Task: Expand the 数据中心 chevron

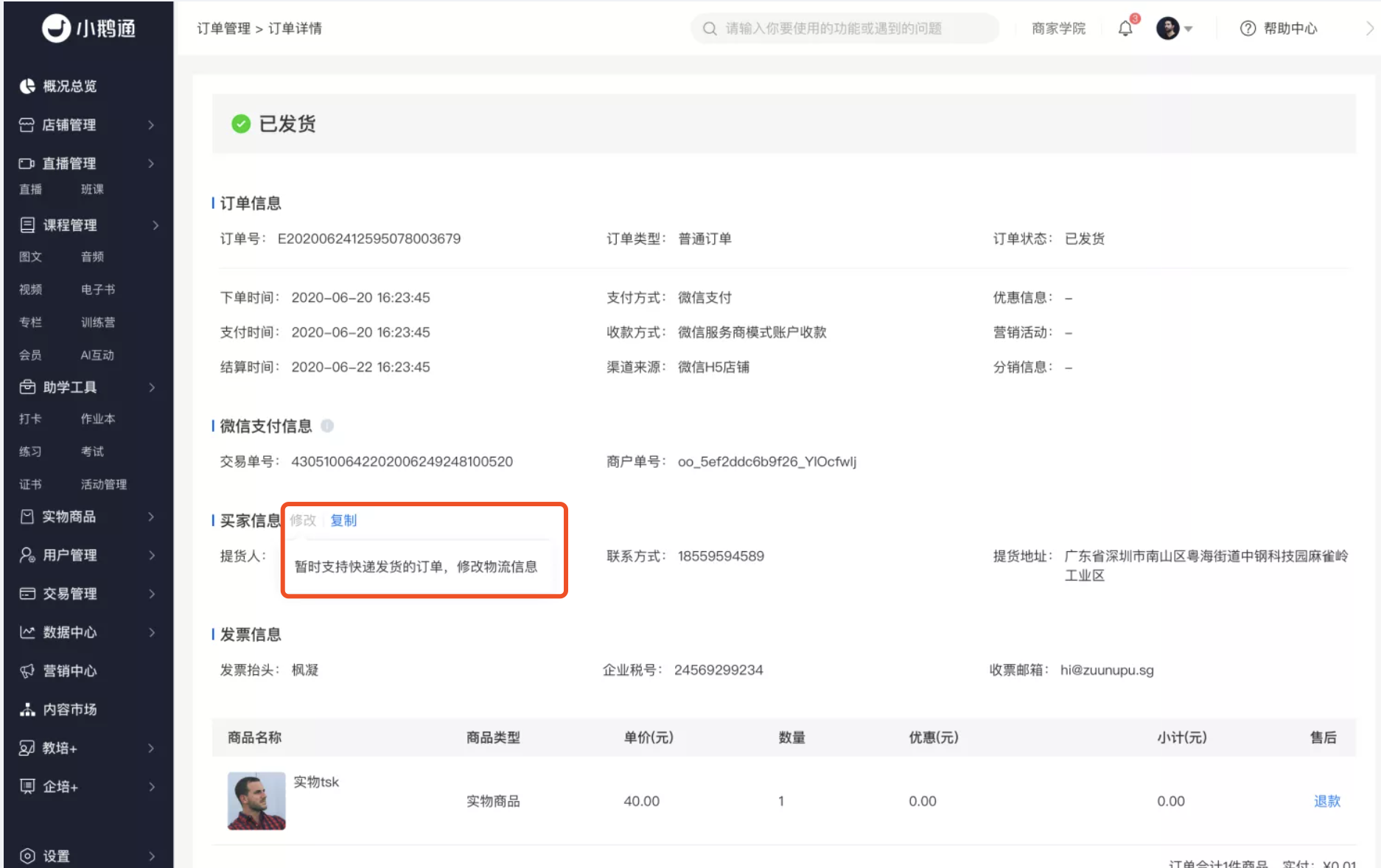Action: [x=152, y=632]
